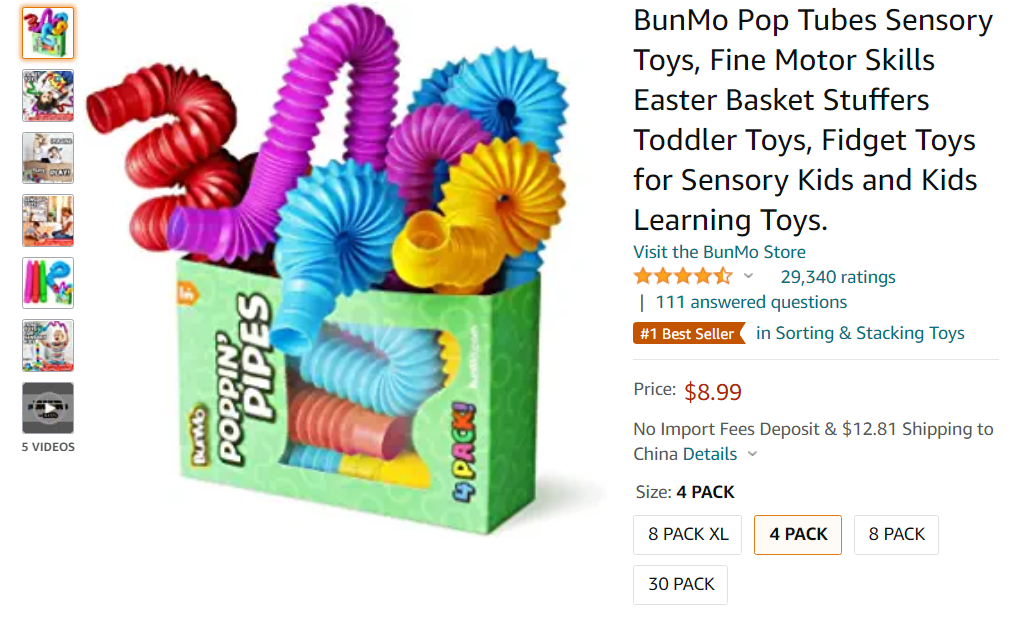Play the product video thumbnail
The width and height of the screenshot is (1019, 617).
[x=47, y=408]
